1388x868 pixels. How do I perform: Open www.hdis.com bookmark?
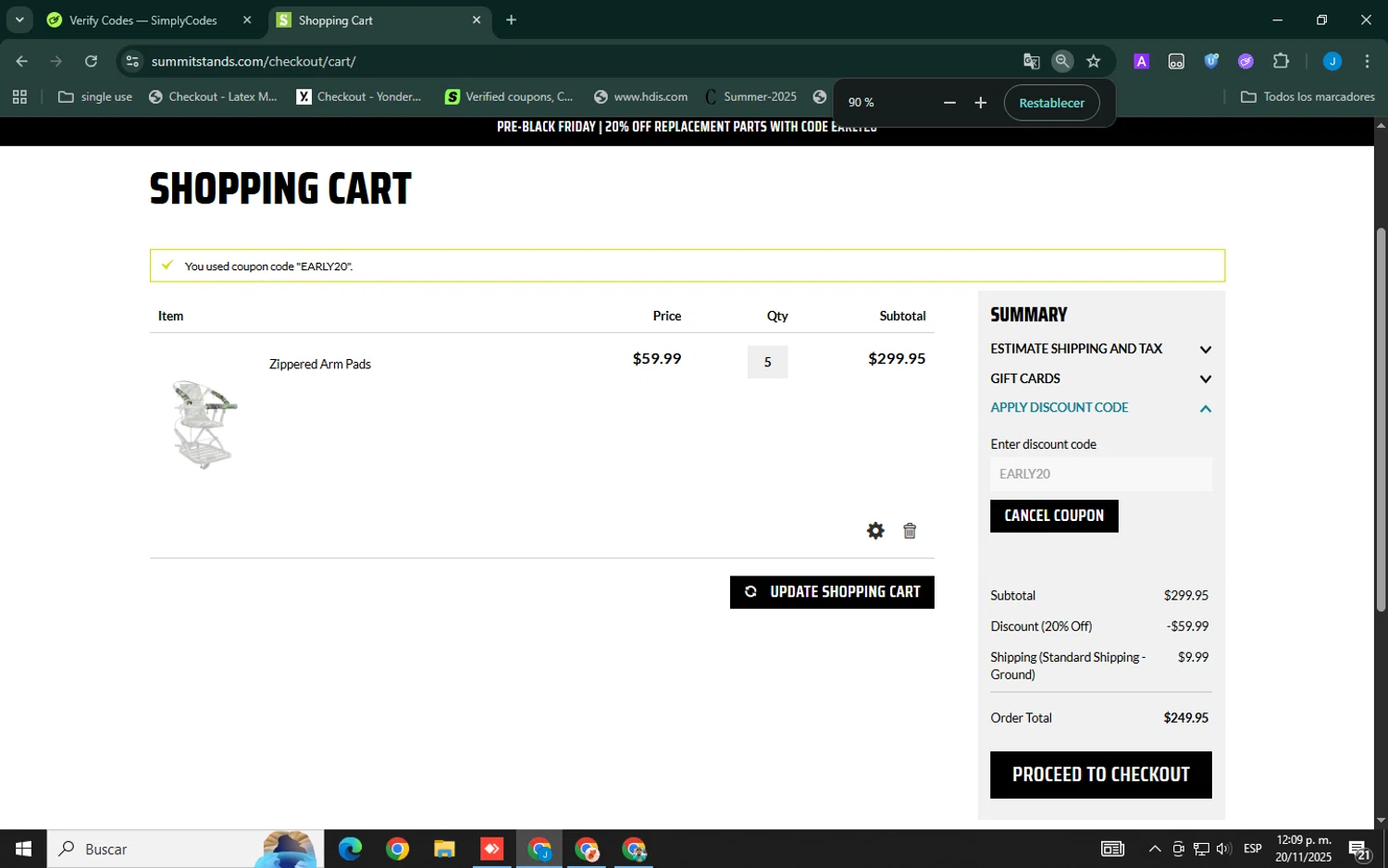click(641, 96)
